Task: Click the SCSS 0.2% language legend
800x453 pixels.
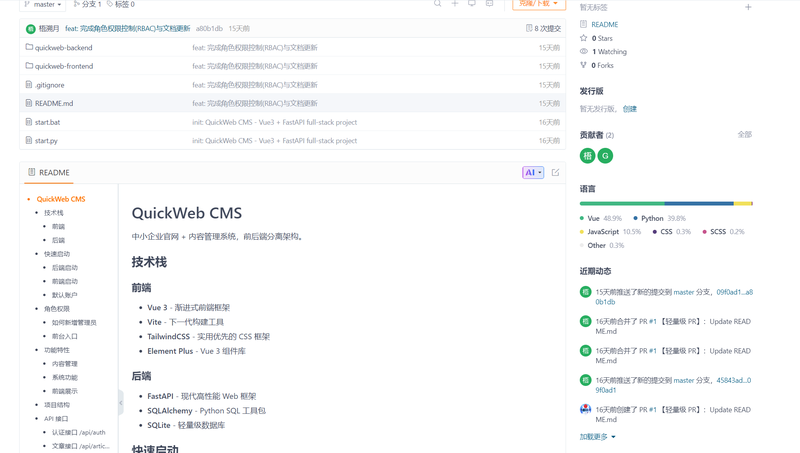Action: (723, 232)
